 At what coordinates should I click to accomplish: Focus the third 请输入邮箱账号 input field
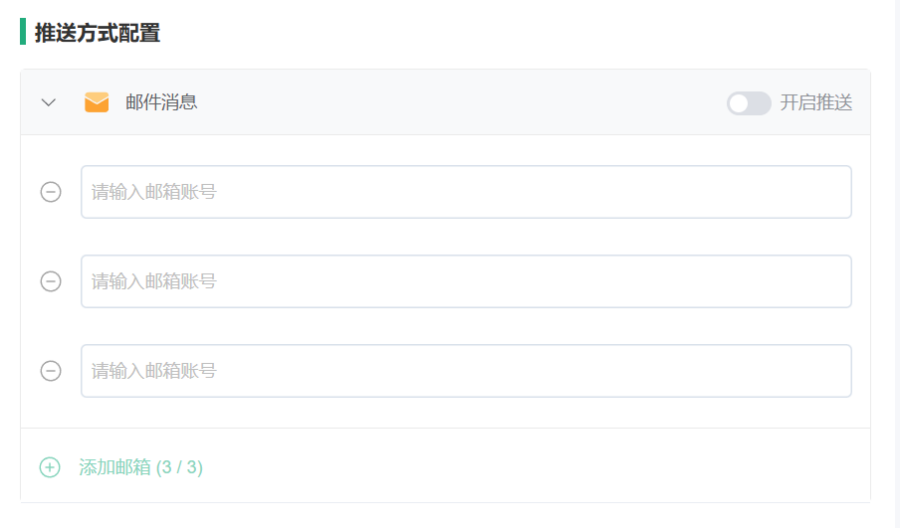(x=466, y=371)
